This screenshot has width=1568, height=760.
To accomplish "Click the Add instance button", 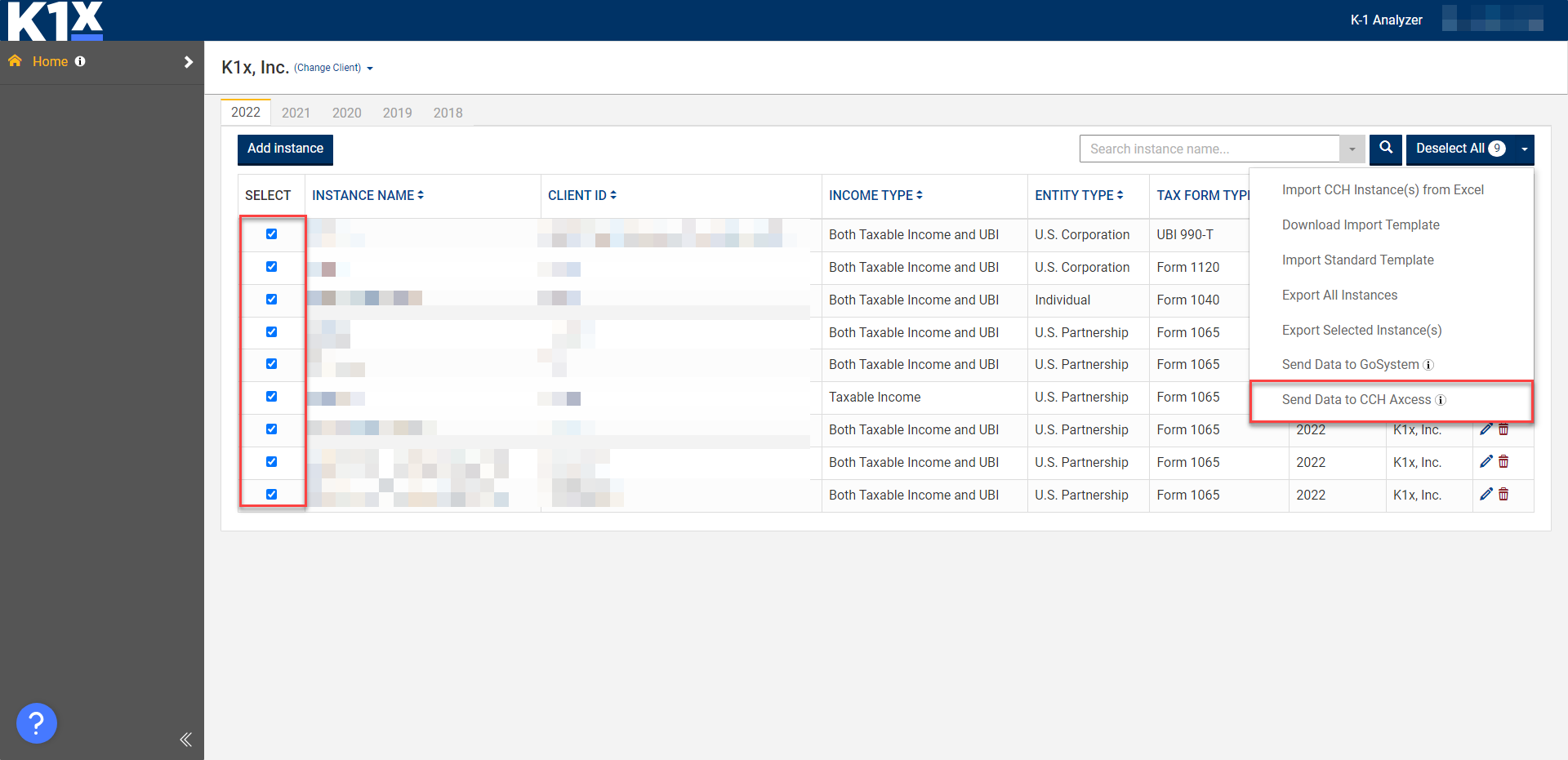I will tap(284, 149).
